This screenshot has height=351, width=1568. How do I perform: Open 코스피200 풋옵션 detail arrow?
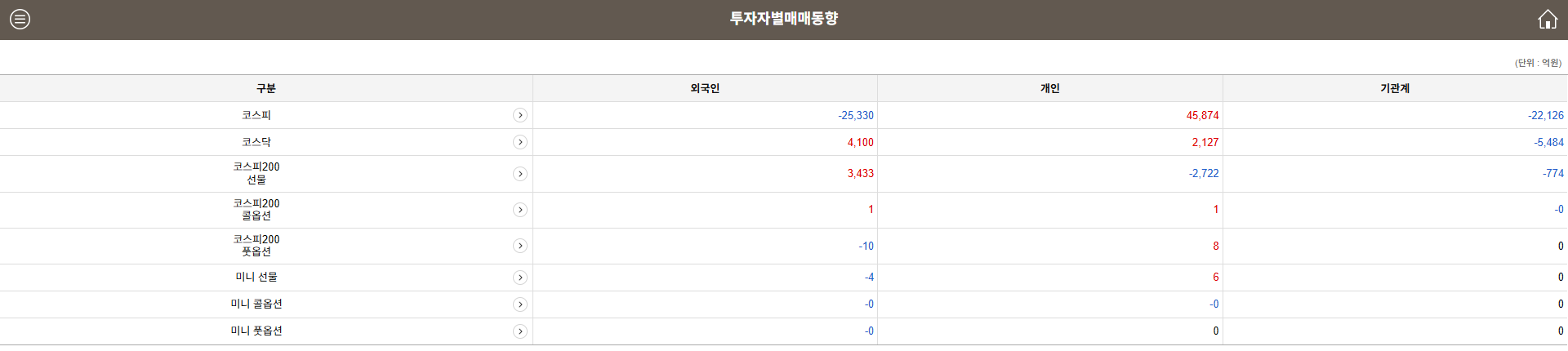tap(520, 246)
